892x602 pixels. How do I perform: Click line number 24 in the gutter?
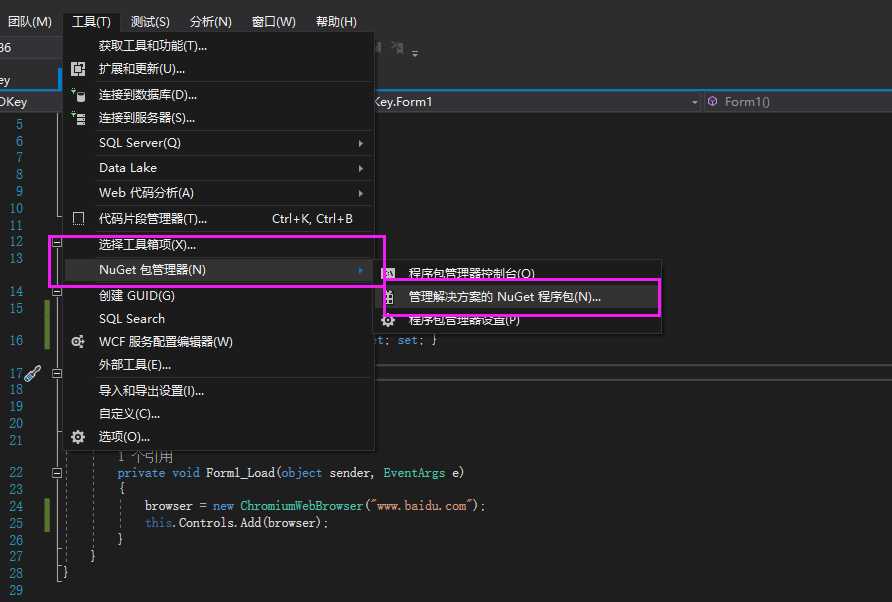(x=16, y=506)
